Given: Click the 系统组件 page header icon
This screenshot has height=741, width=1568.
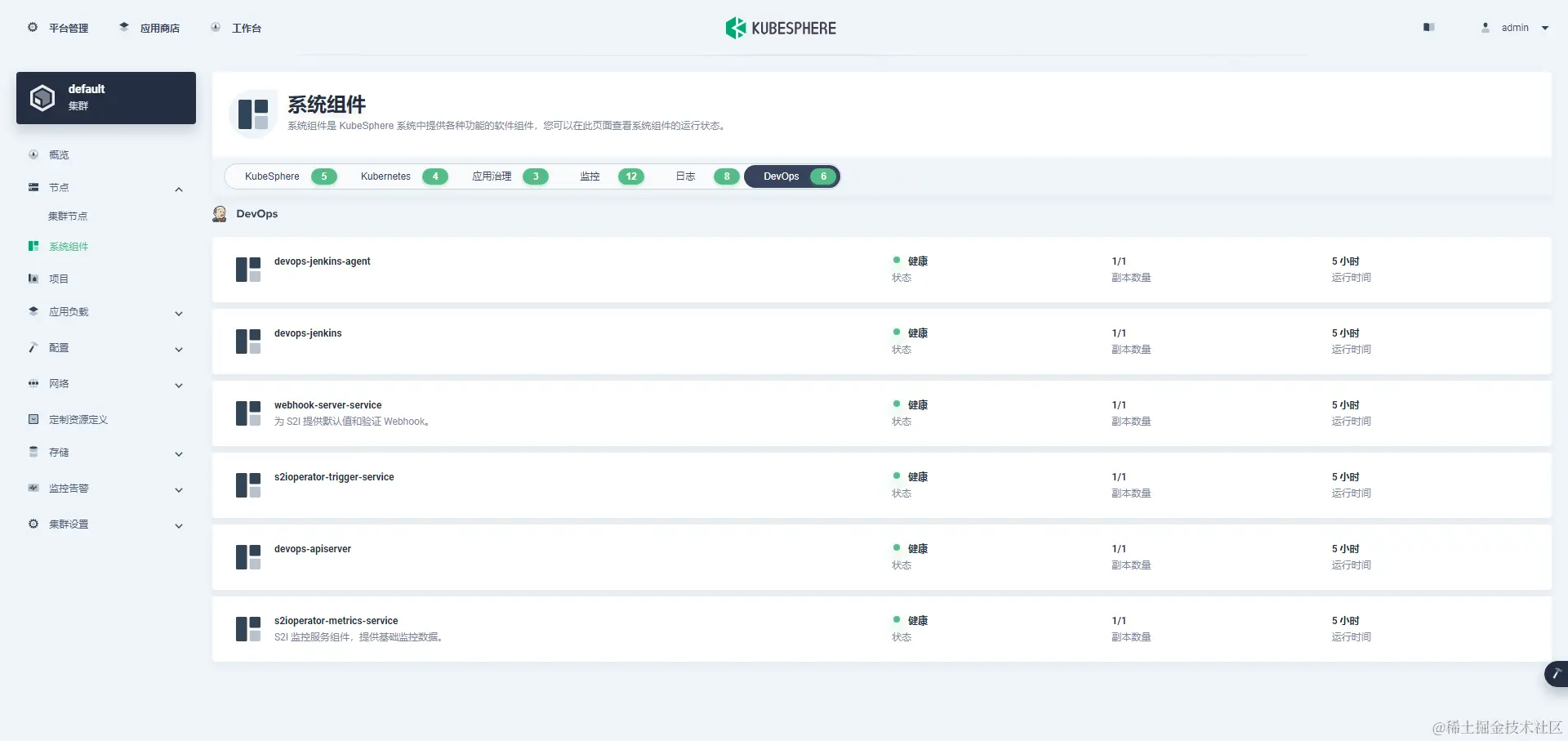Looking at the screenshot, I should (253, 114).
